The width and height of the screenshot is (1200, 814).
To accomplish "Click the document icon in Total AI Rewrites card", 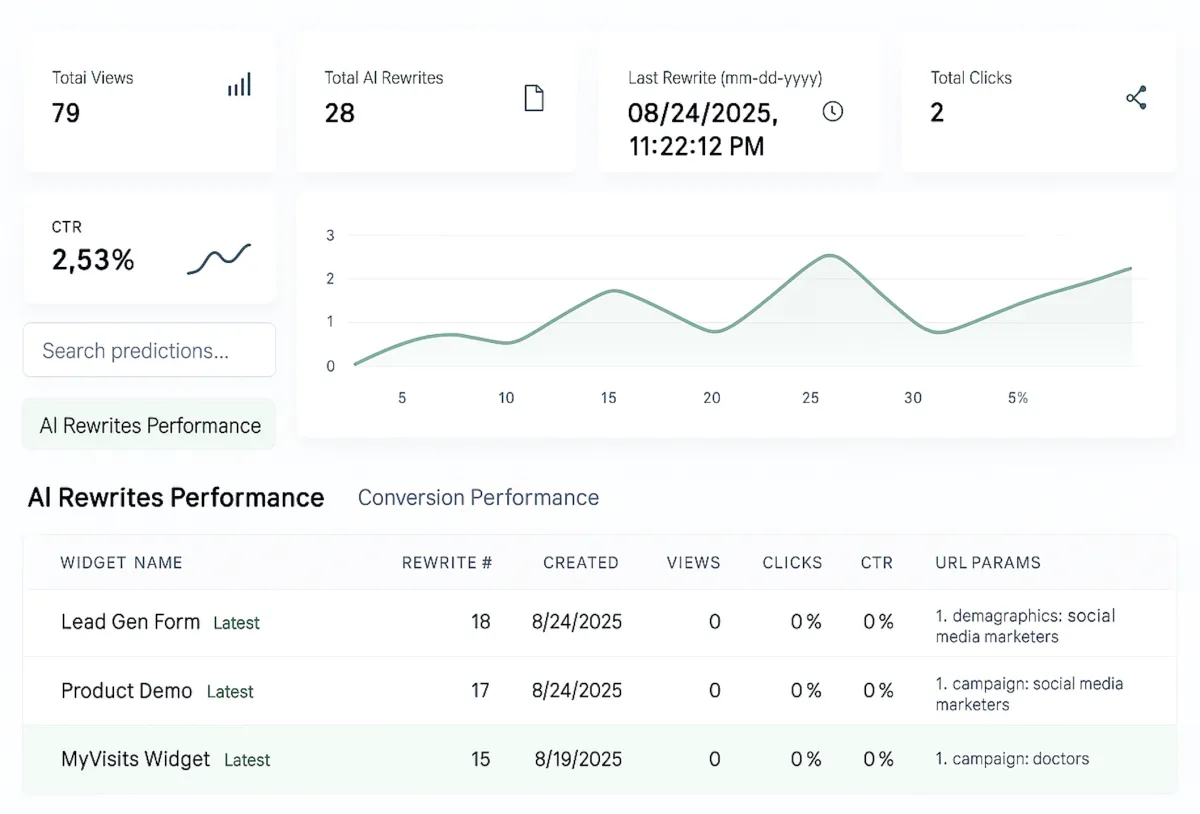I will (534, 98).
